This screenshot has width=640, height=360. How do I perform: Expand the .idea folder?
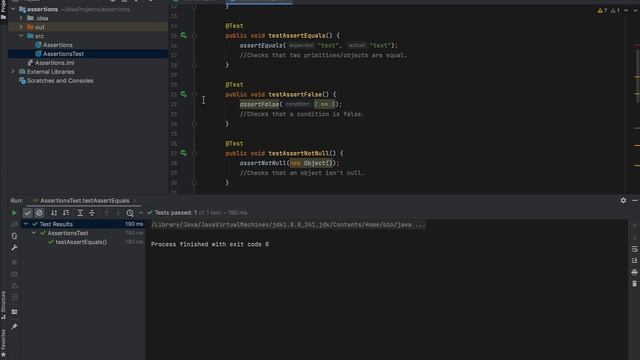[x=21, y=18]
